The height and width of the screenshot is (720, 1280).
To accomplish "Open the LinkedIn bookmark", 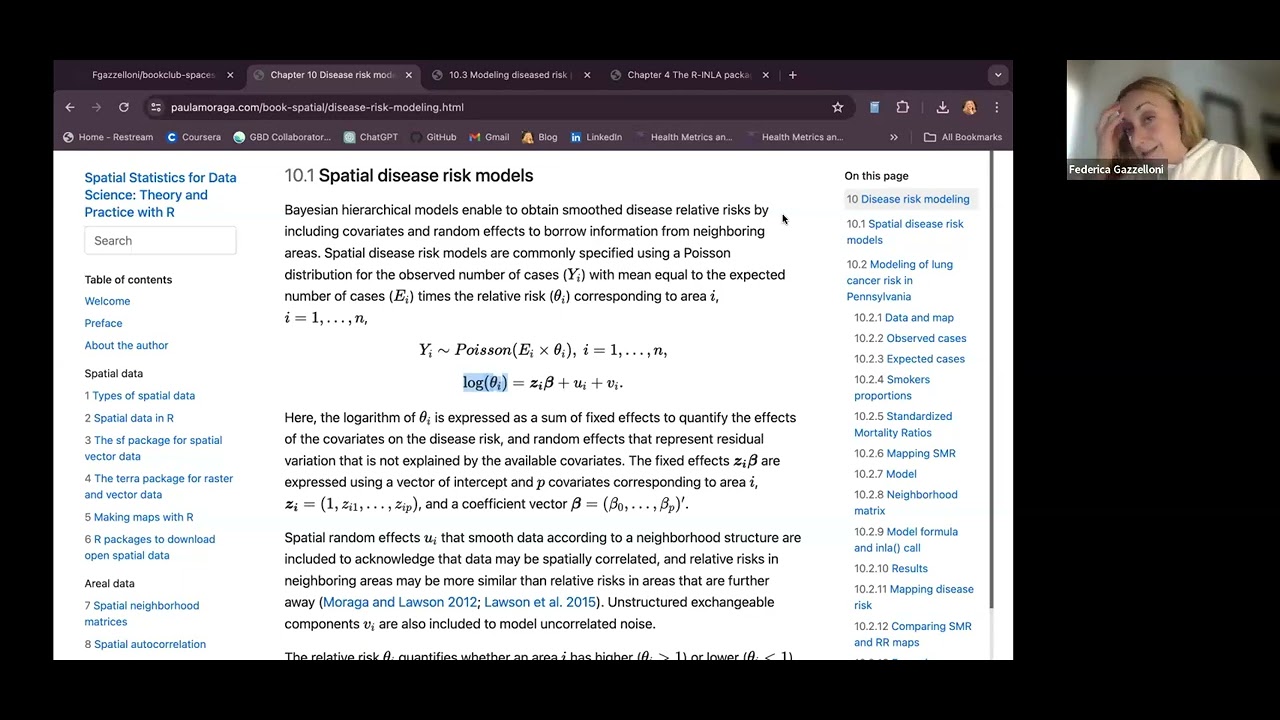I will pos(596,137).
